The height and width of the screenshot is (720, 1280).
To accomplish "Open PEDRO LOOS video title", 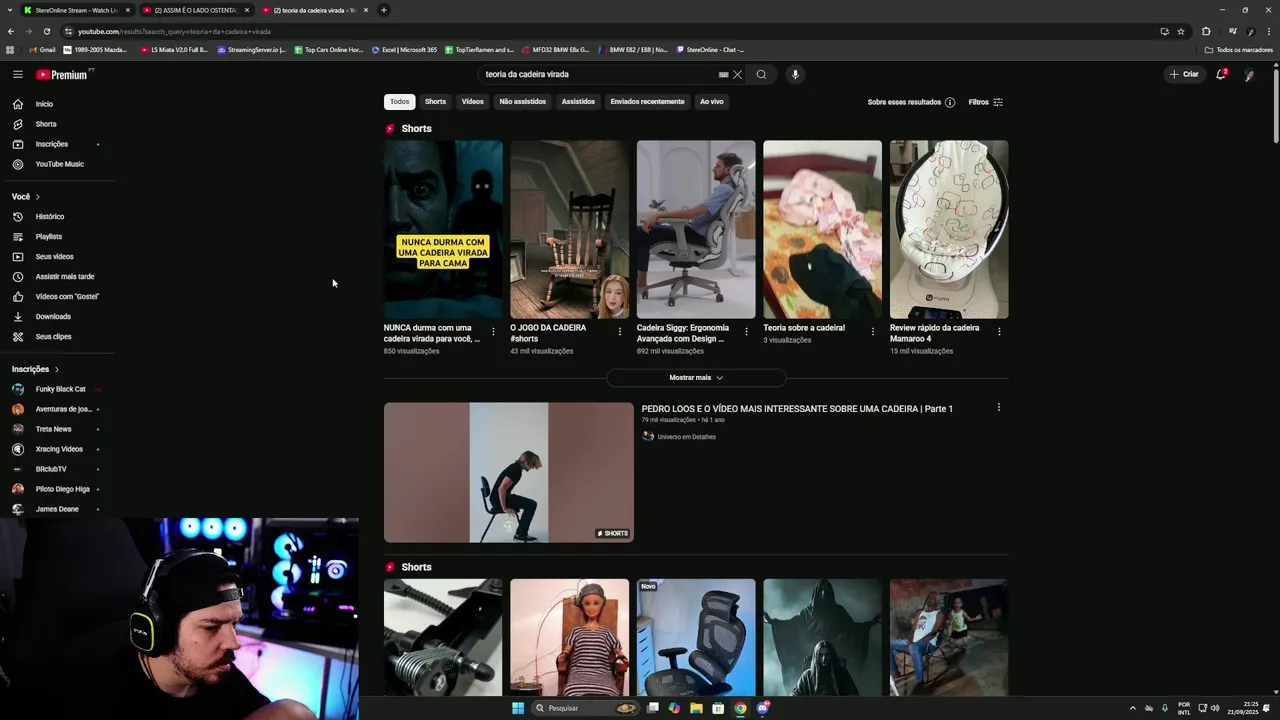I will click(x=797, y=409).
